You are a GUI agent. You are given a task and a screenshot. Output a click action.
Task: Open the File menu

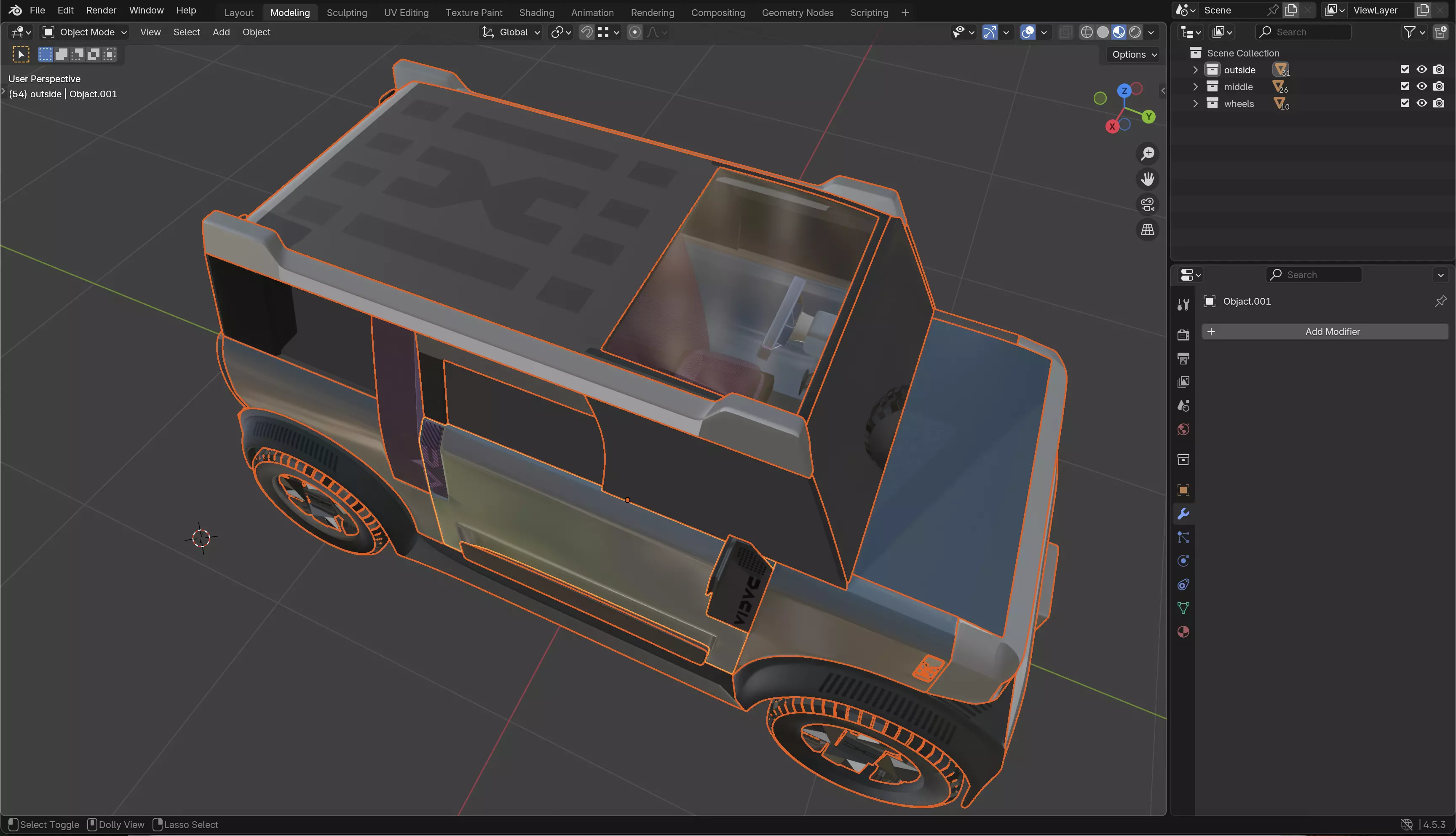(x=37, y=11)
